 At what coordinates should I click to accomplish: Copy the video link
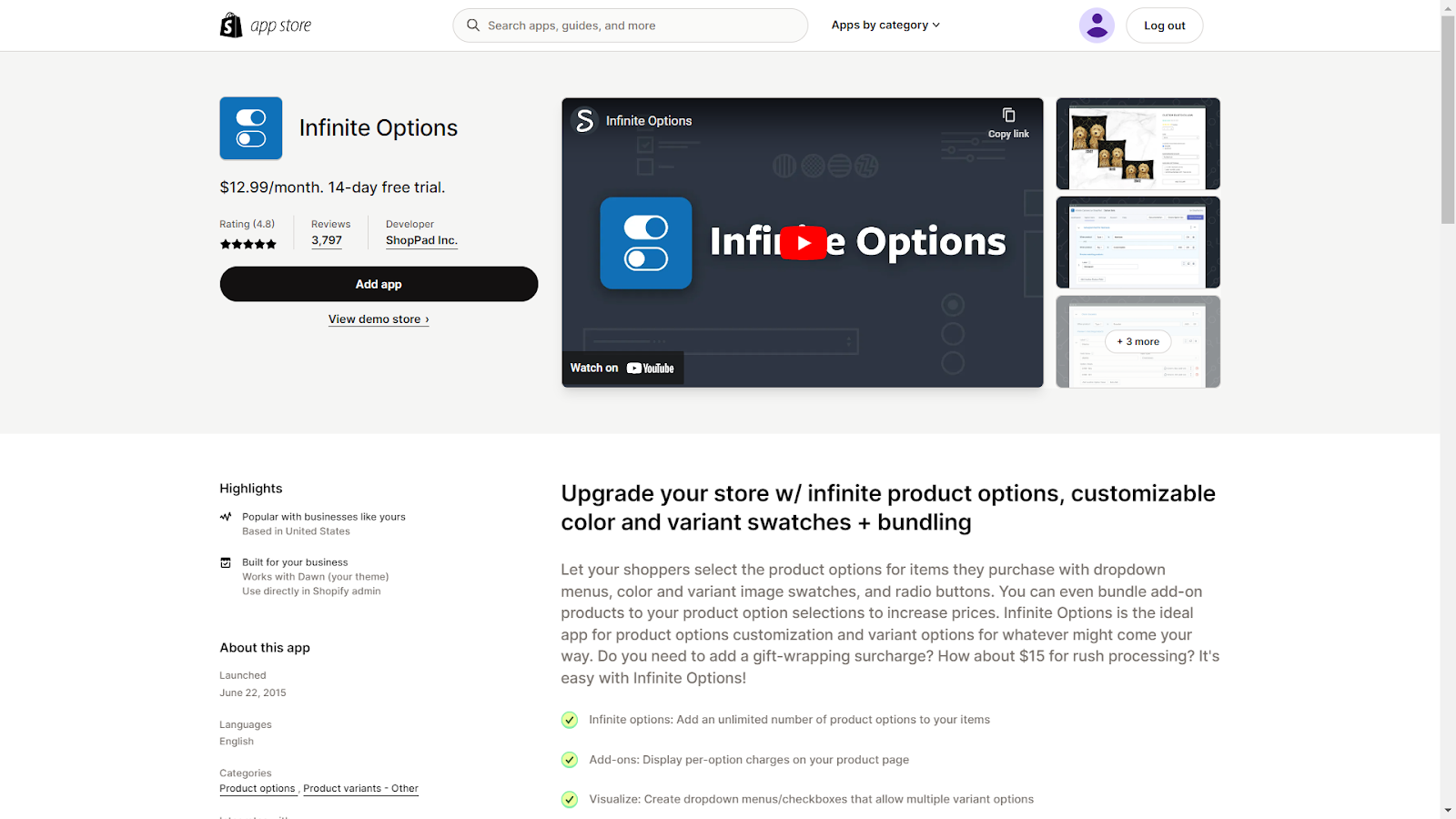[x=1008, y=122]
